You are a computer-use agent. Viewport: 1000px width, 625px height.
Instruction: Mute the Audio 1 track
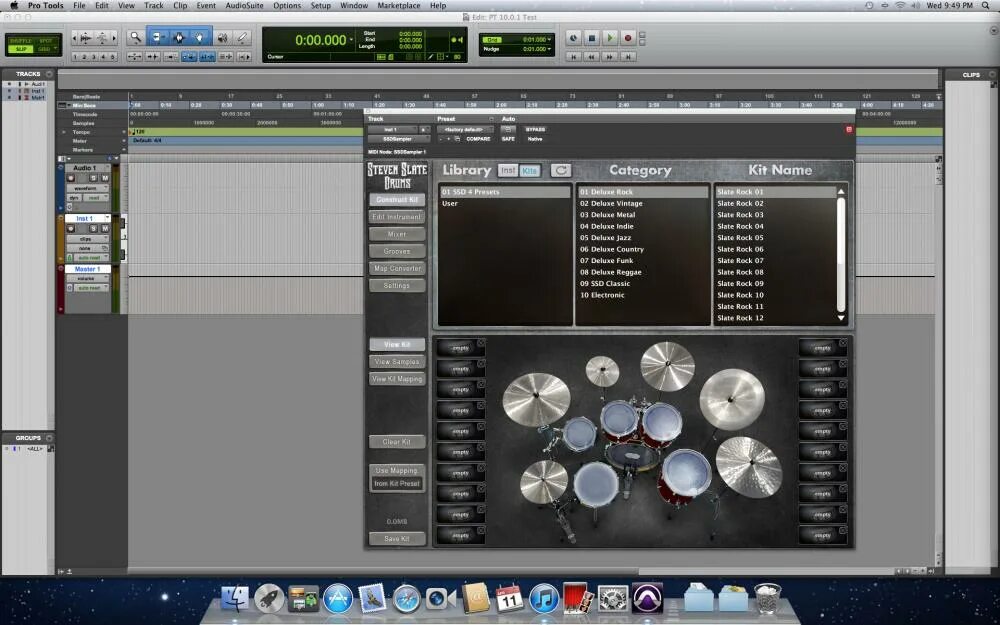point(105,178)
